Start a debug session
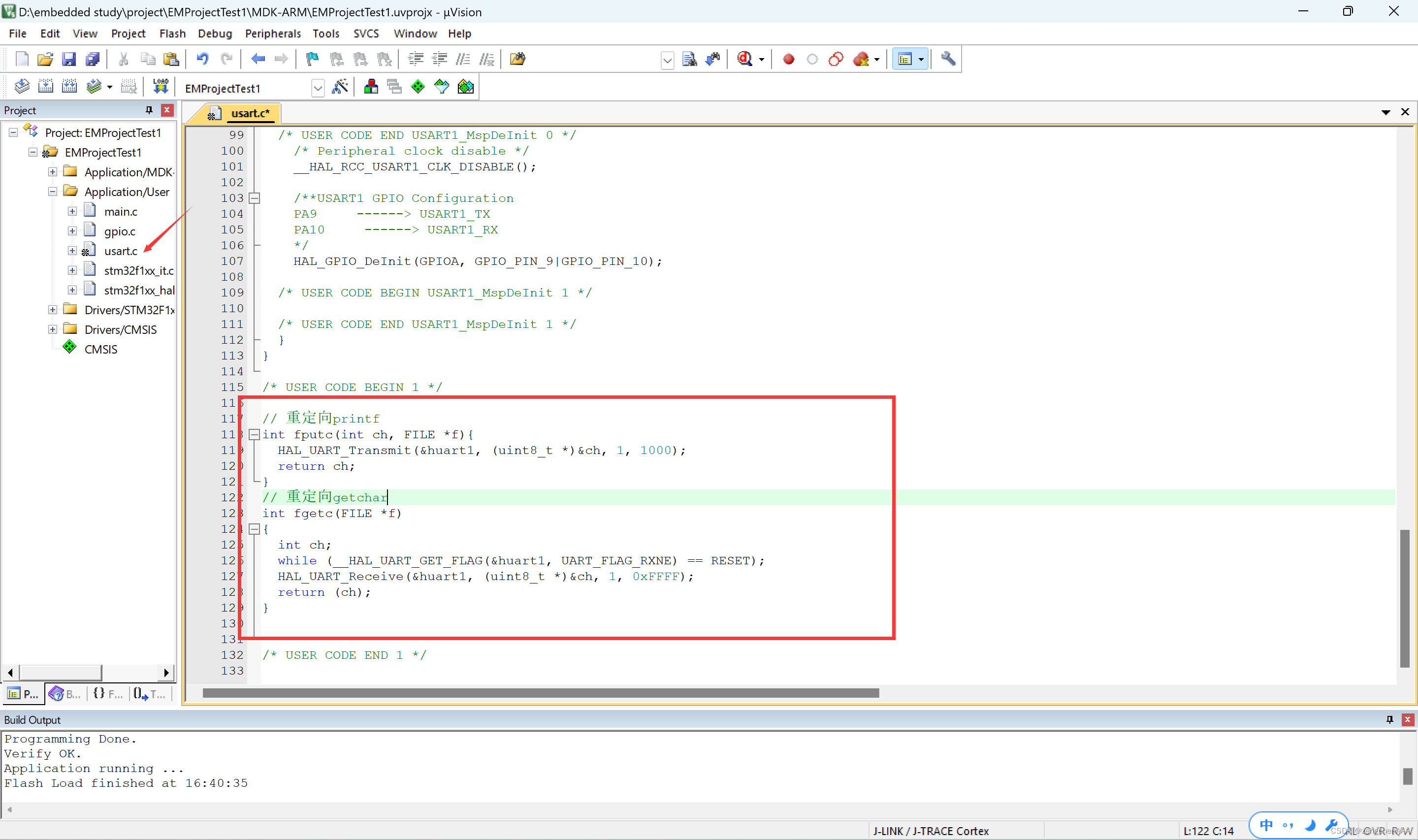The width and height of the screenshot is (1418, 840). pos(746,59)
